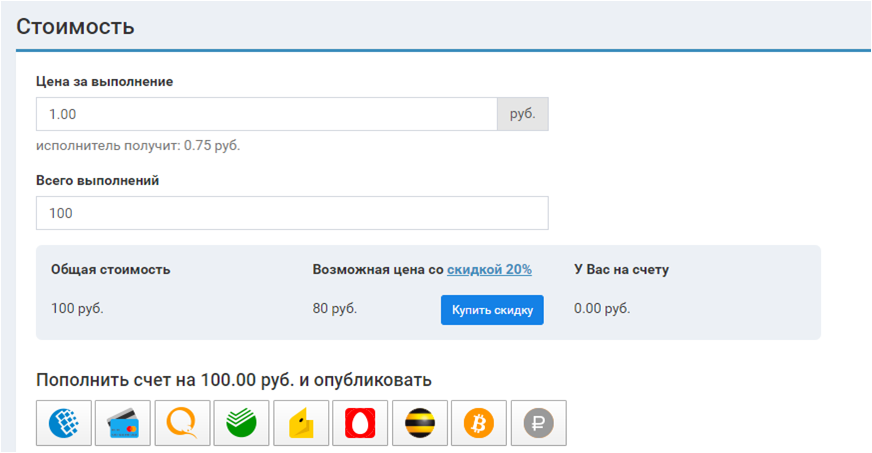
Task: Click the 'Пополнить счет на 100.00 руб.' heading
Action: 234,380
